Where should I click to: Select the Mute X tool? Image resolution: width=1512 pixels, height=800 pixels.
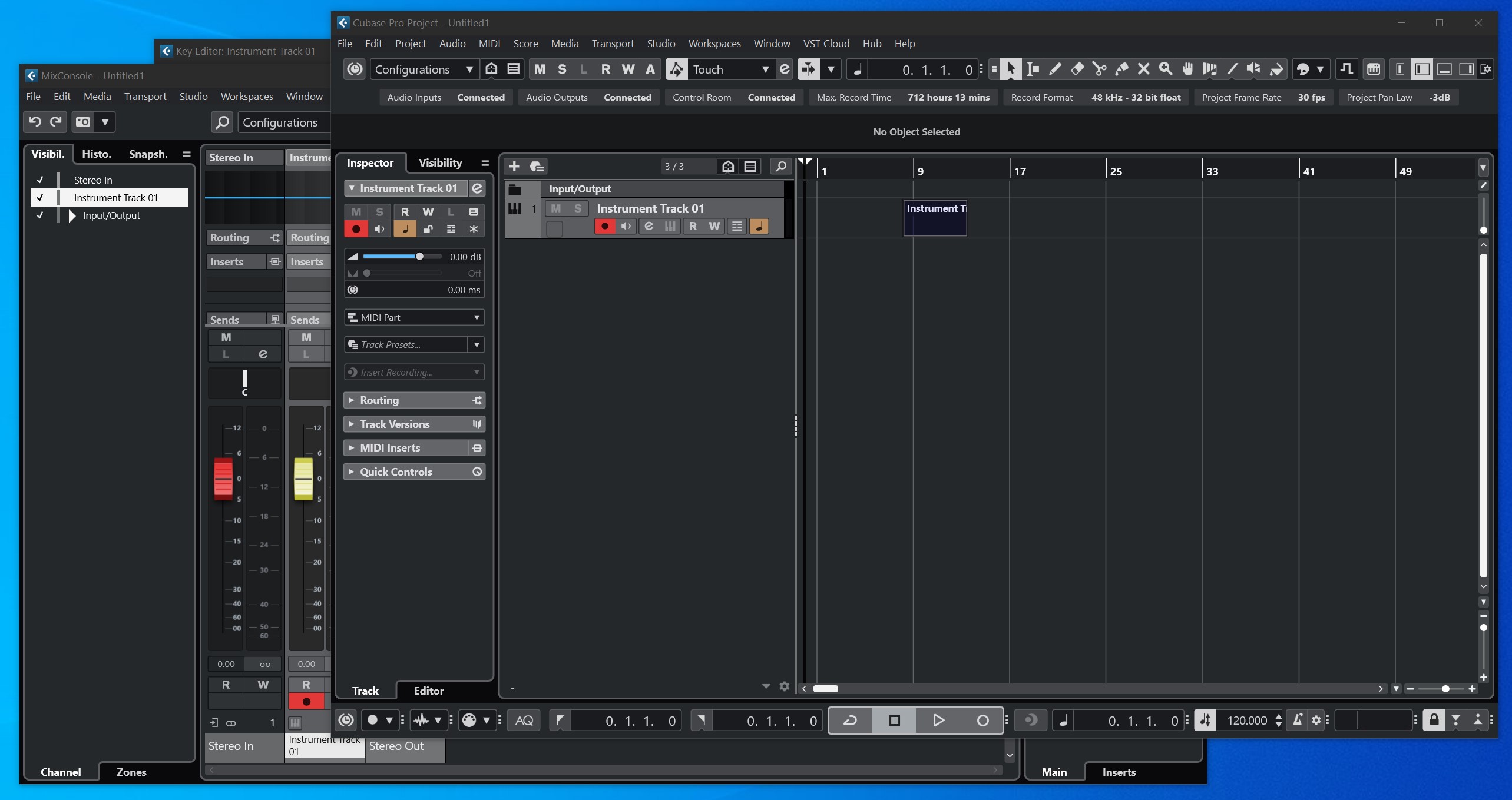click(x=1143, y=69)
